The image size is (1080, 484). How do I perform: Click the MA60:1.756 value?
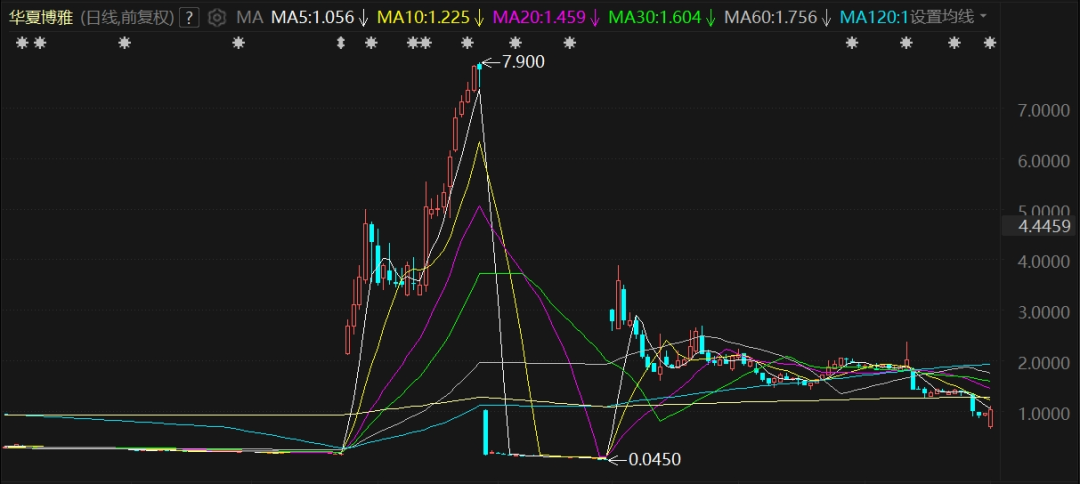point(771,17)
